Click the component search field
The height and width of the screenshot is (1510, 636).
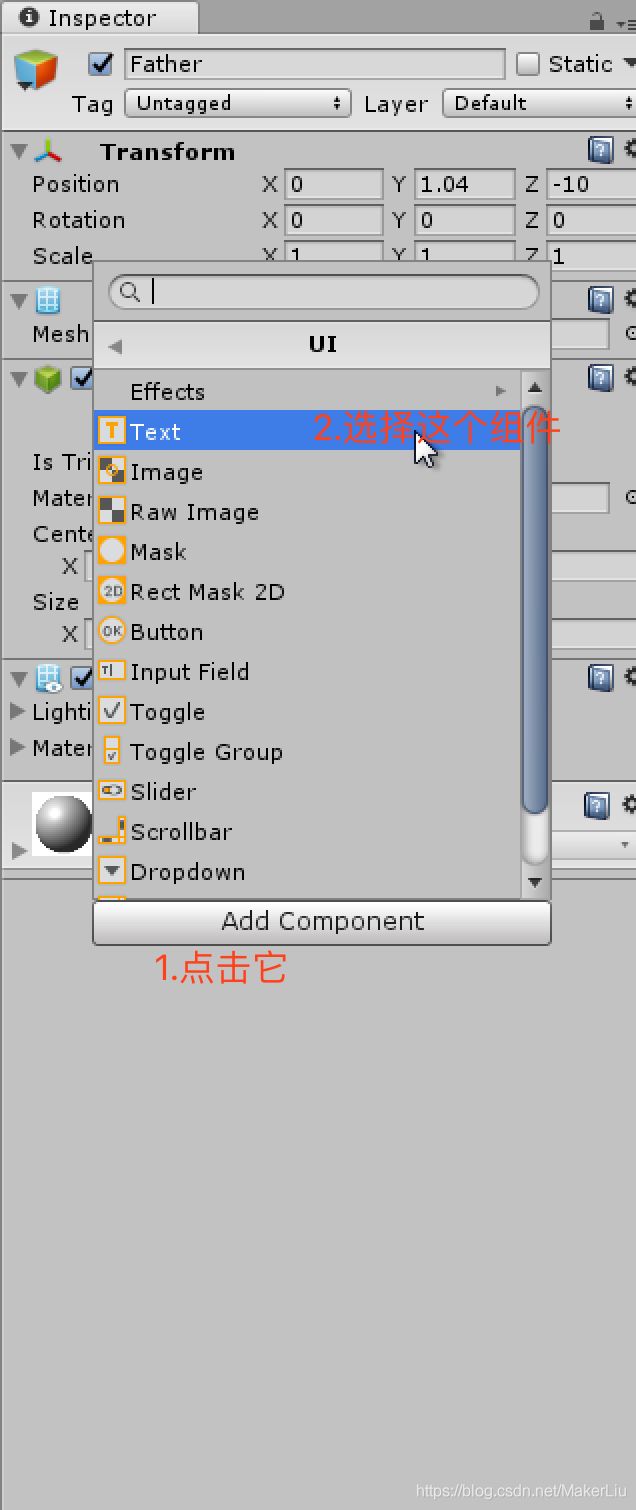coord(323,291)
